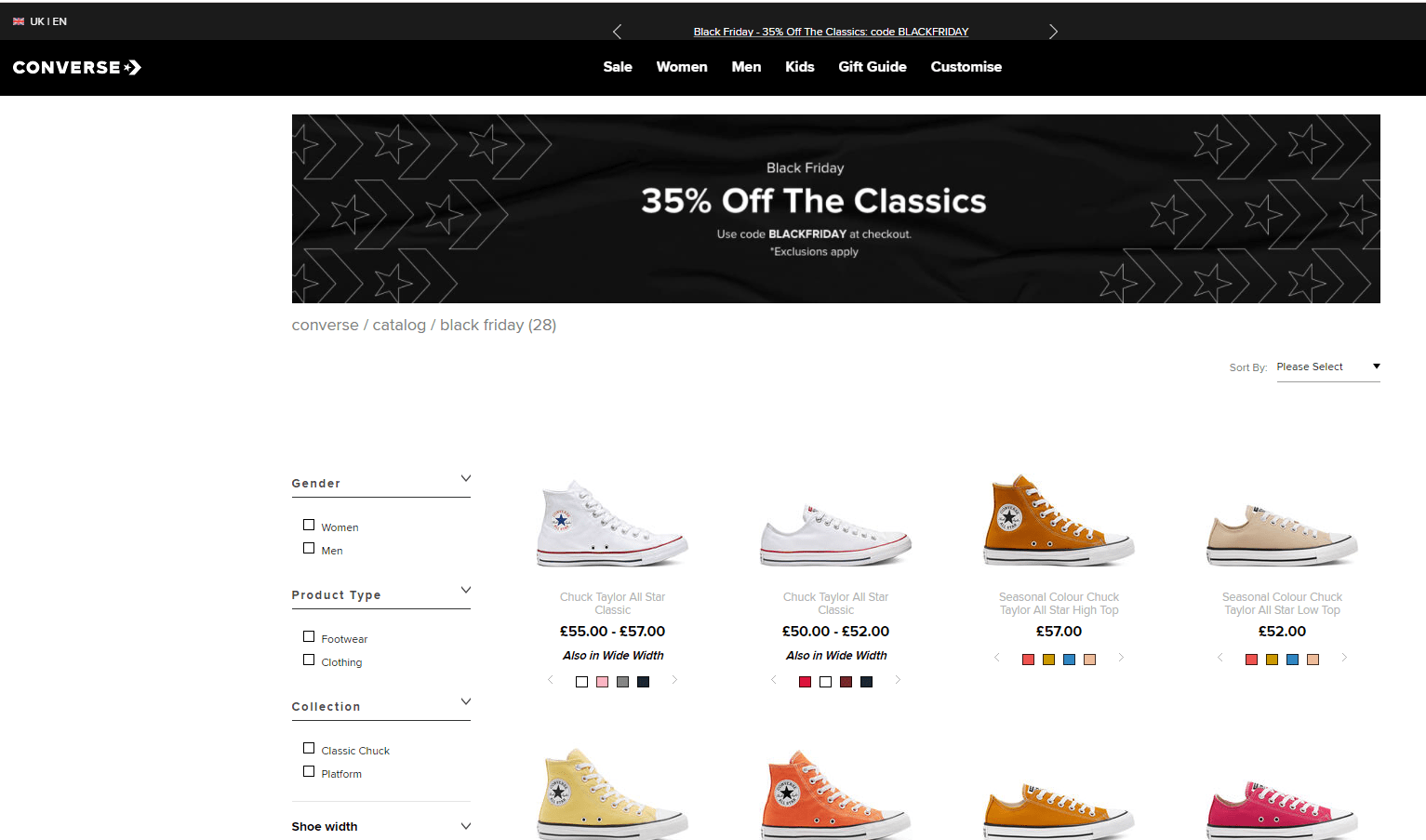The width and height of the screenshot is (1426, 840).
Task: Open the Men navigation menu
Action: pyautogui.click(x=746, y=67)
